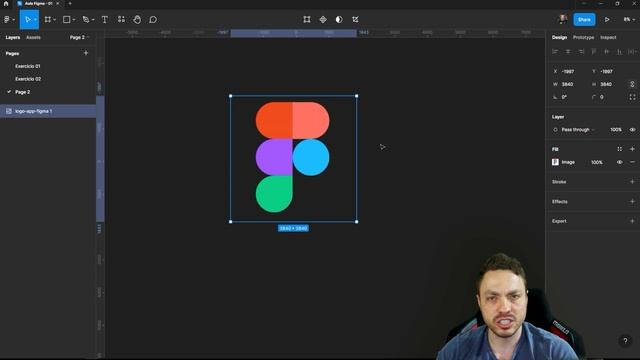Screen dimensions: 640x360
Task: Select the Hand tool
Action: pos(137,20)
